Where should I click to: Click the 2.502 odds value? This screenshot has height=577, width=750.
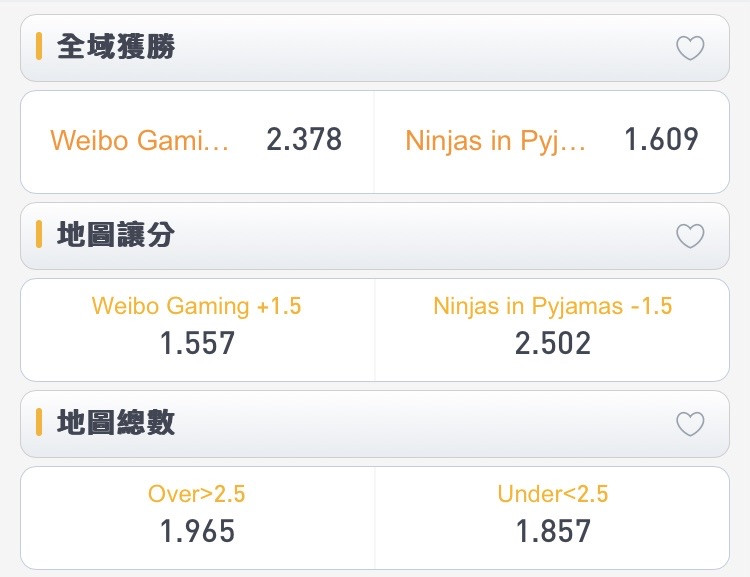click(553, 344)
